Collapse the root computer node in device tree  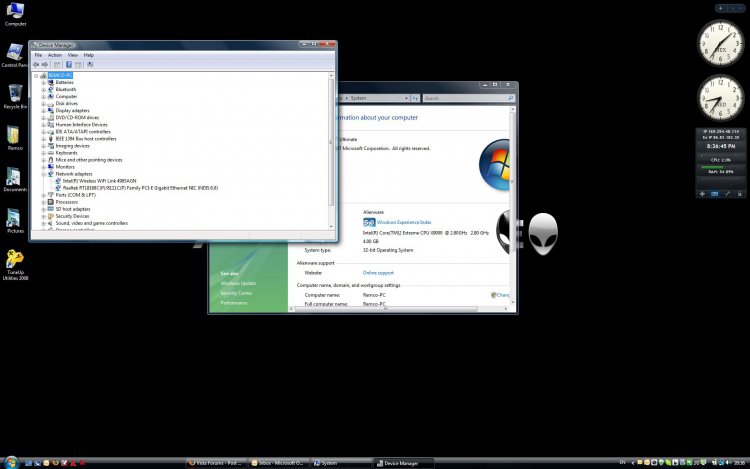pyautogui.click(x=36, y=76)
